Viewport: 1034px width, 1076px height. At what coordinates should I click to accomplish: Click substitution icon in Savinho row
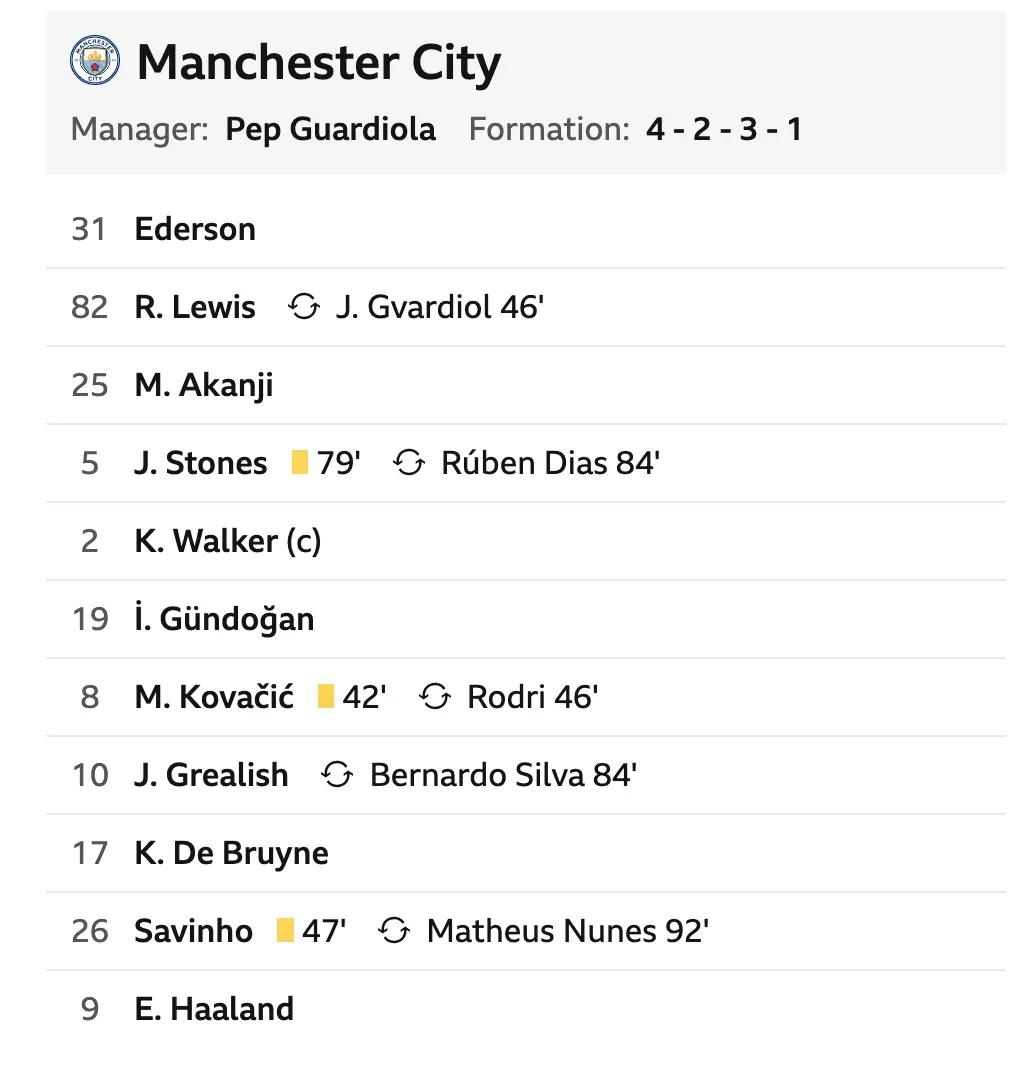(395, 931)
